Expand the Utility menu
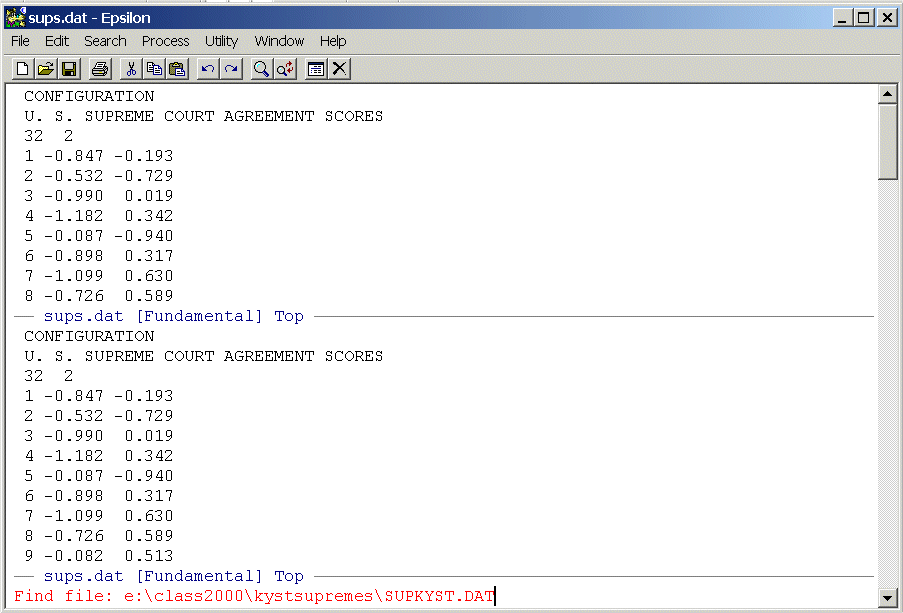The width and height of the screenshot is (903, 613). [x=221, y=41]
